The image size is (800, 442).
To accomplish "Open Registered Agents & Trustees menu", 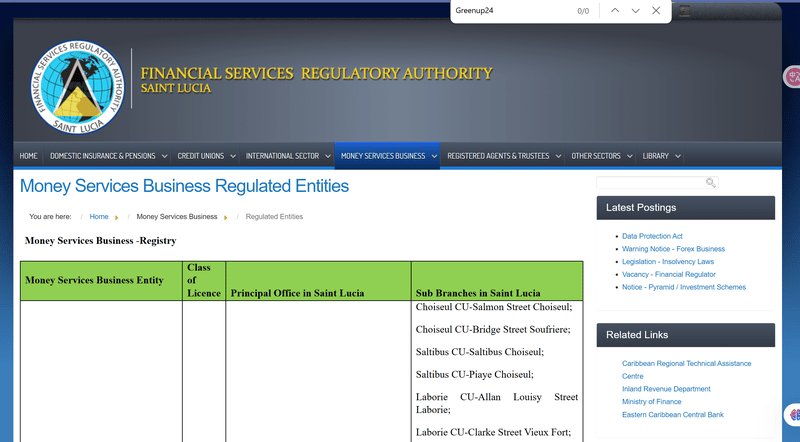I will coord(498,156).
